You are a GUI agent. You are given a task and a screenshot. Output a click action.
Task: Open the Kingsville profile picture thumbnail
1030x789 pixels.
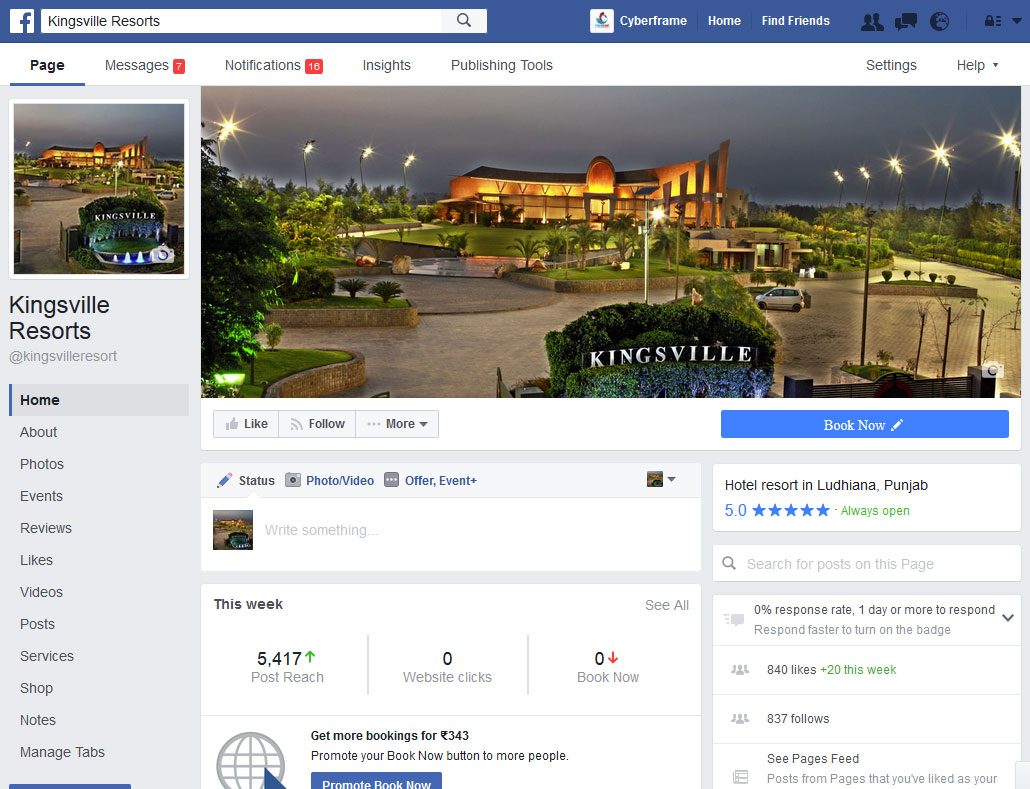pos(99,189)
